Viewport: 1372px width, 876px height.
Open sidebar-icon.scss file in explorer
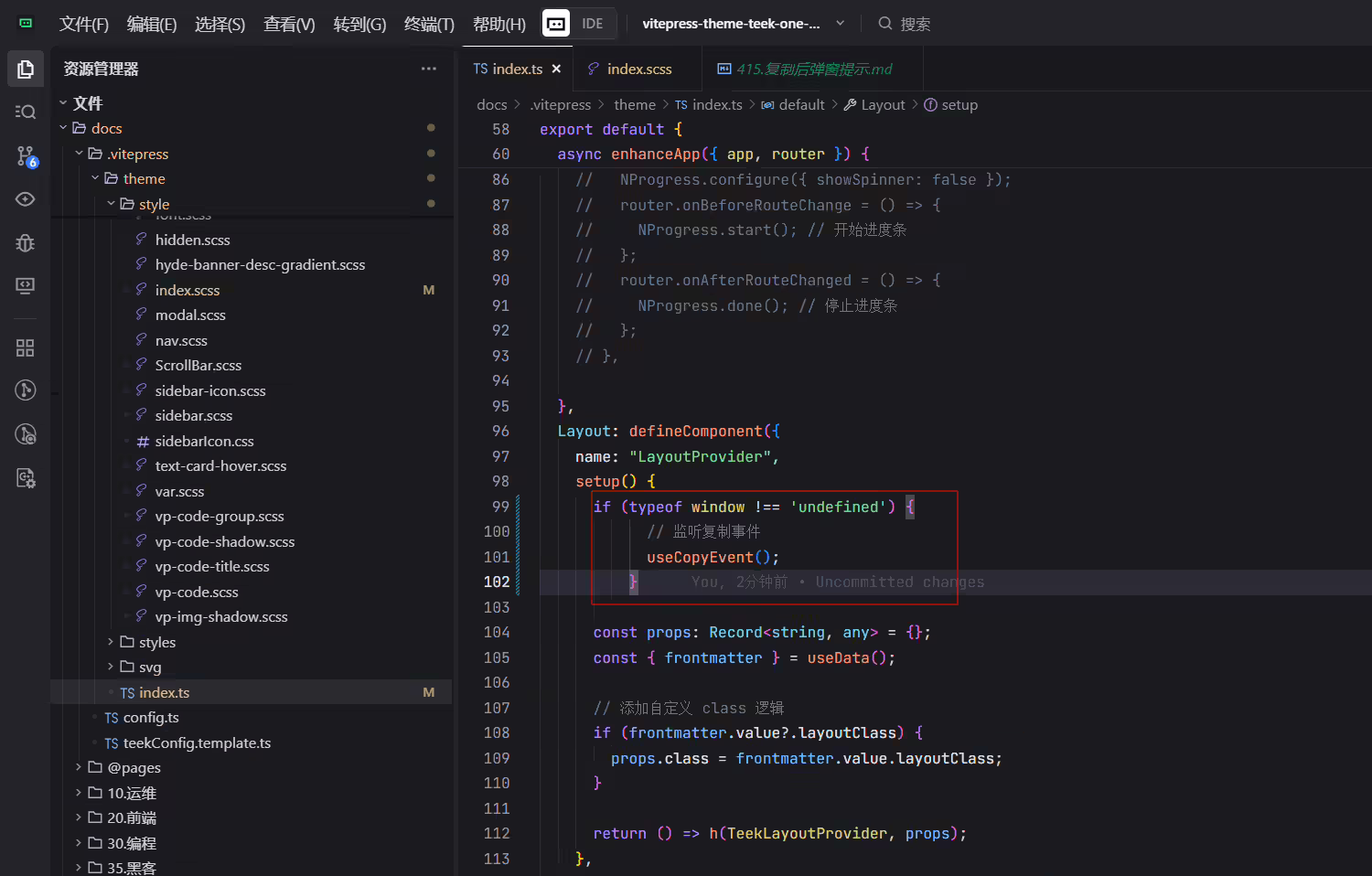[x=210, y=390]
